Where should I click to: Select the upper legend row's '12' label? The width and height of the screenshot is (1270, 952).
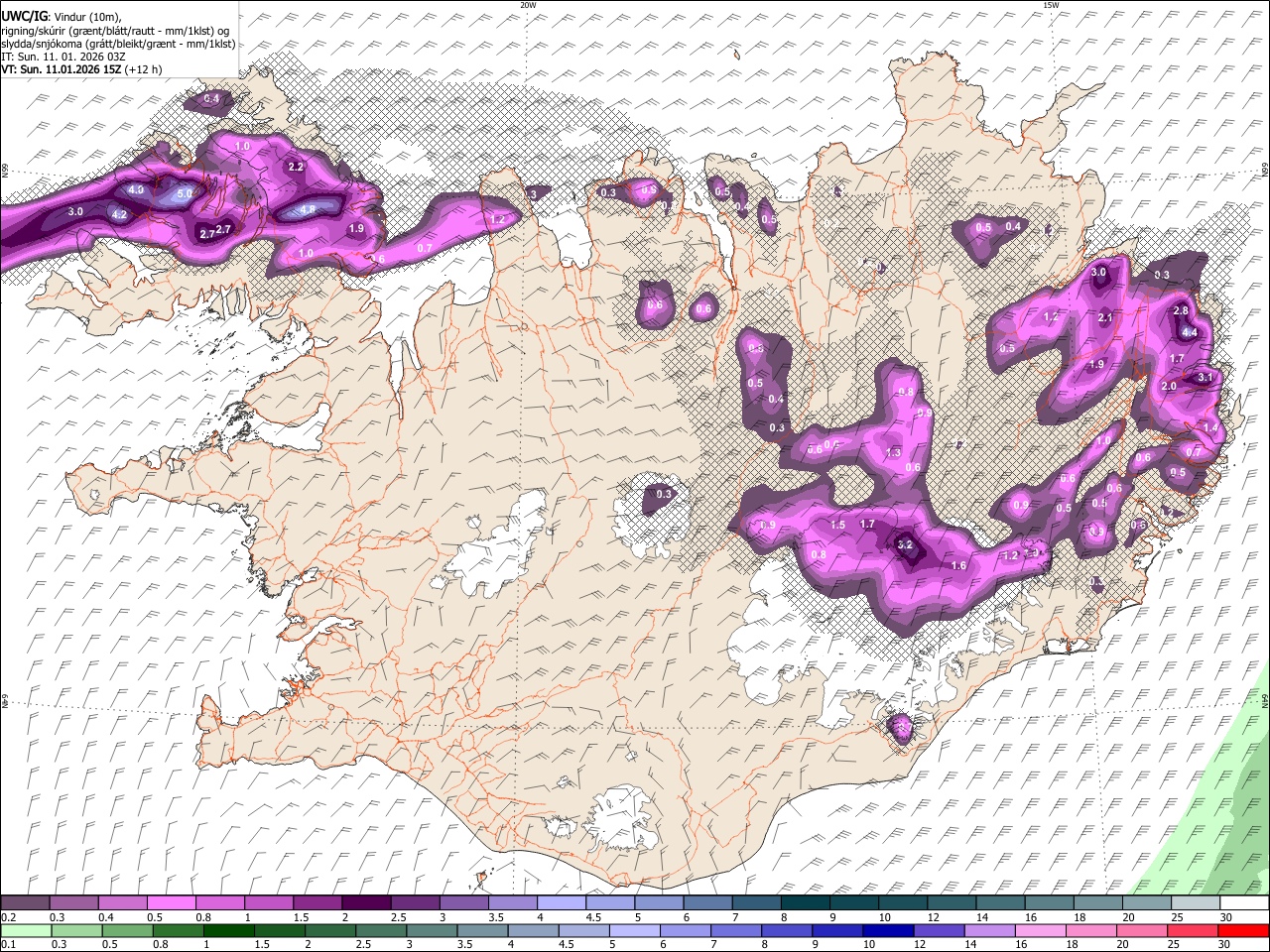pos(933,917)
